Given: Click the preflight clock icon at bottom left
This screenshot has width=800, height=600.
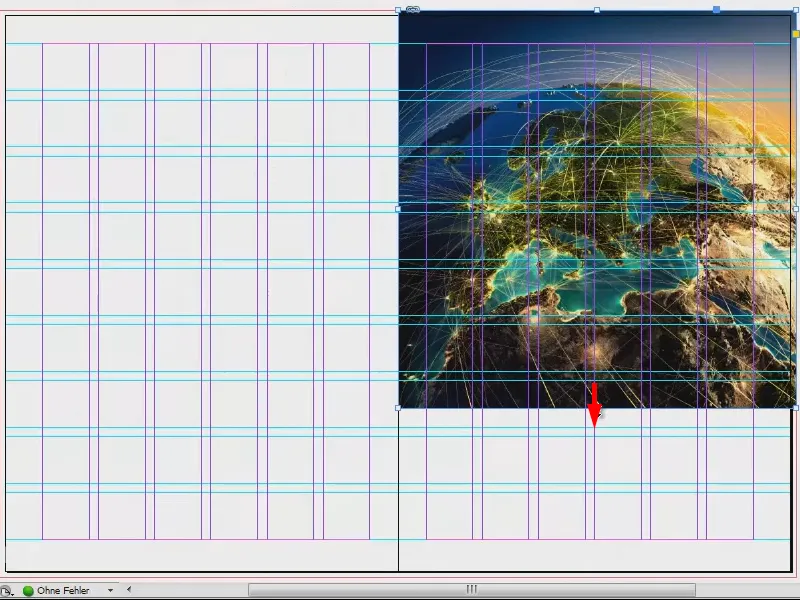Looking at the screenshot, I should [8, 589].
